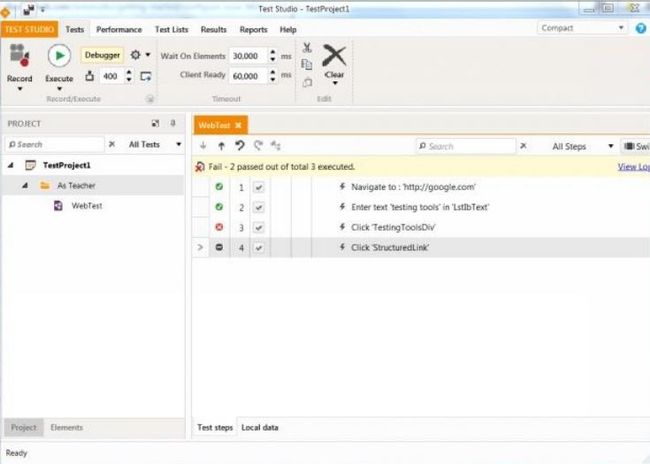Toggle checkbox for step 3 TestingToolsDiv
The width and height of the screenshot is (650, 464).
pos(259,228)
